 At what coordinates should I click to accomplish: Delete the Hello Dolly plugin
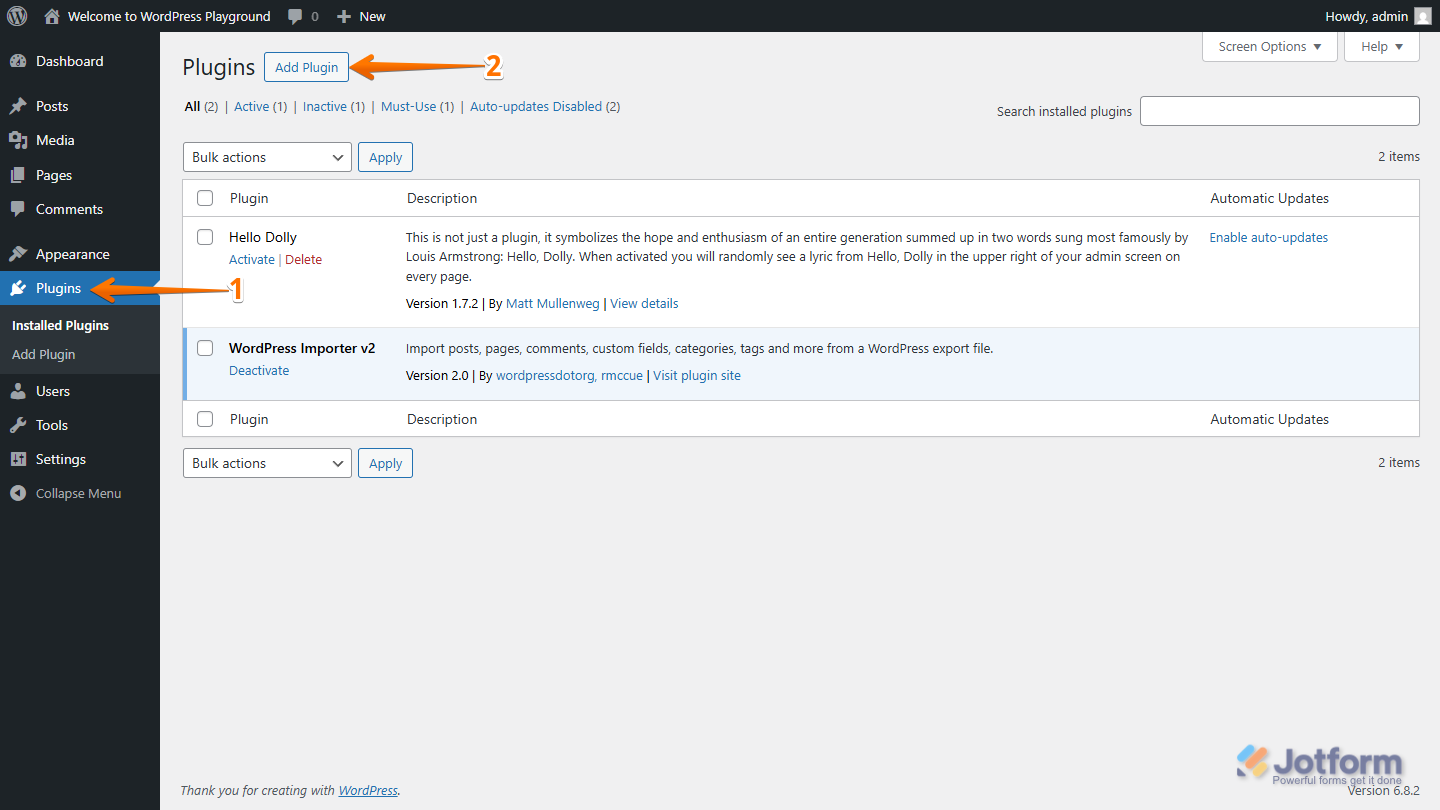pos(304,259)
